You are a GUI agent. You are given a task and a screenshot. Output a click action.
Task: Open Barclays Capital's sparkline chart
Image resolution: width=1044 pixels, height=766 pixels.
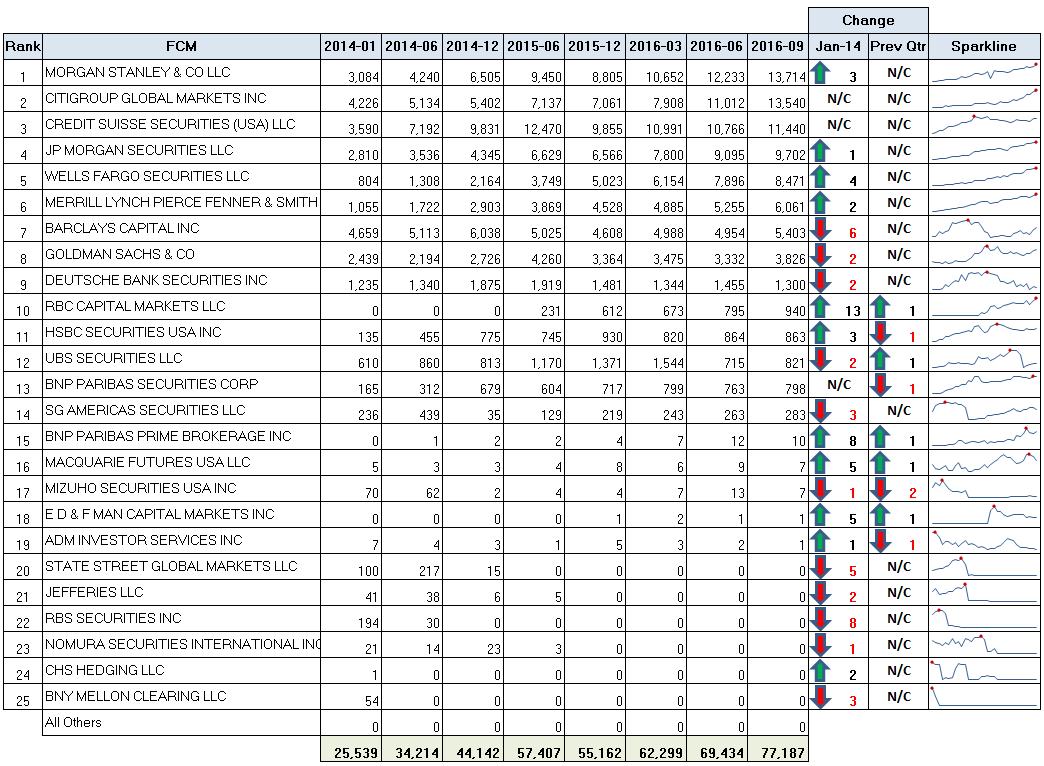[x=984, y=228]
